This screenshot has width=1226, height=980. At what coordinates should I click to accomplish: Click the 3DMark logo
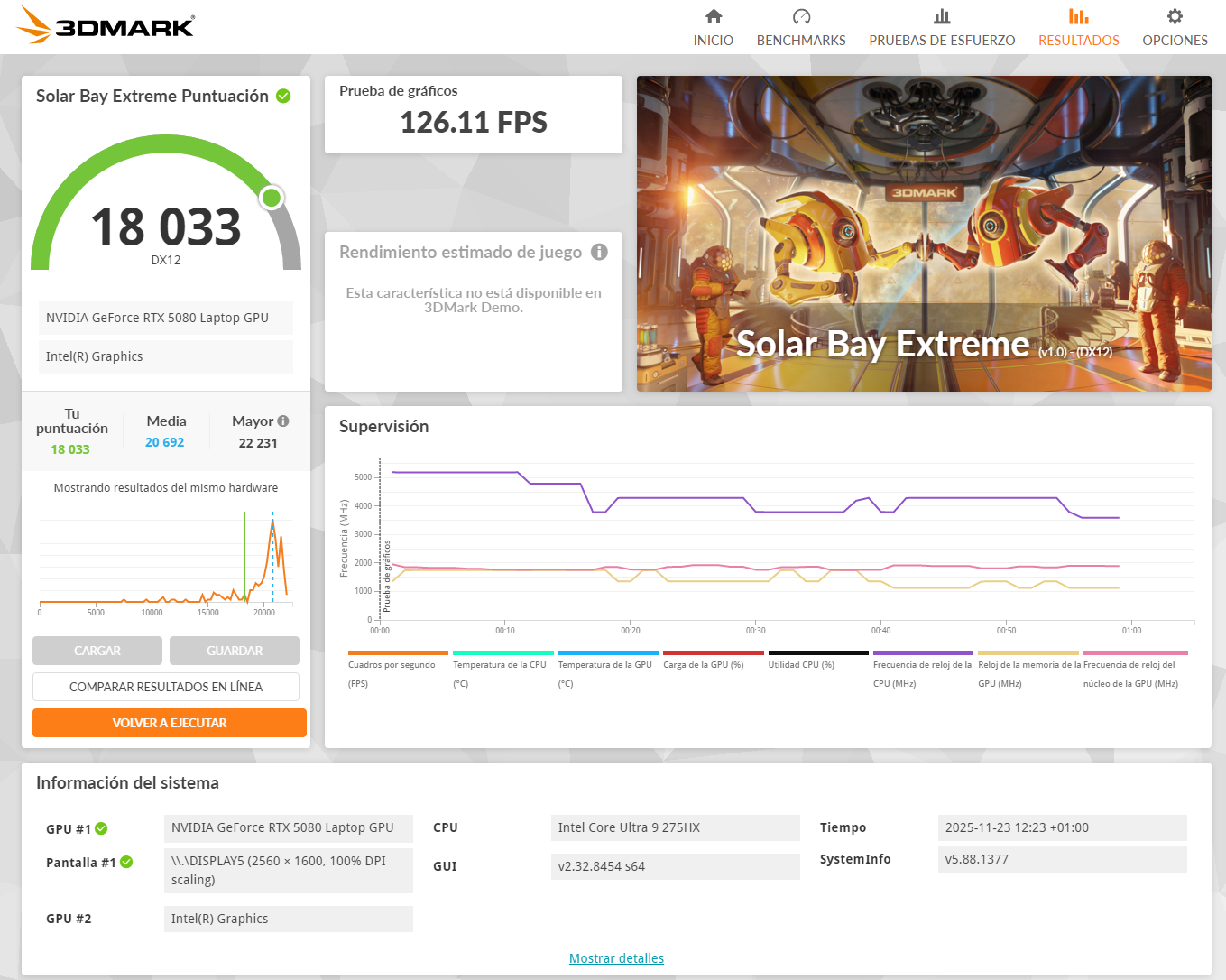click(x=106, y=26)
